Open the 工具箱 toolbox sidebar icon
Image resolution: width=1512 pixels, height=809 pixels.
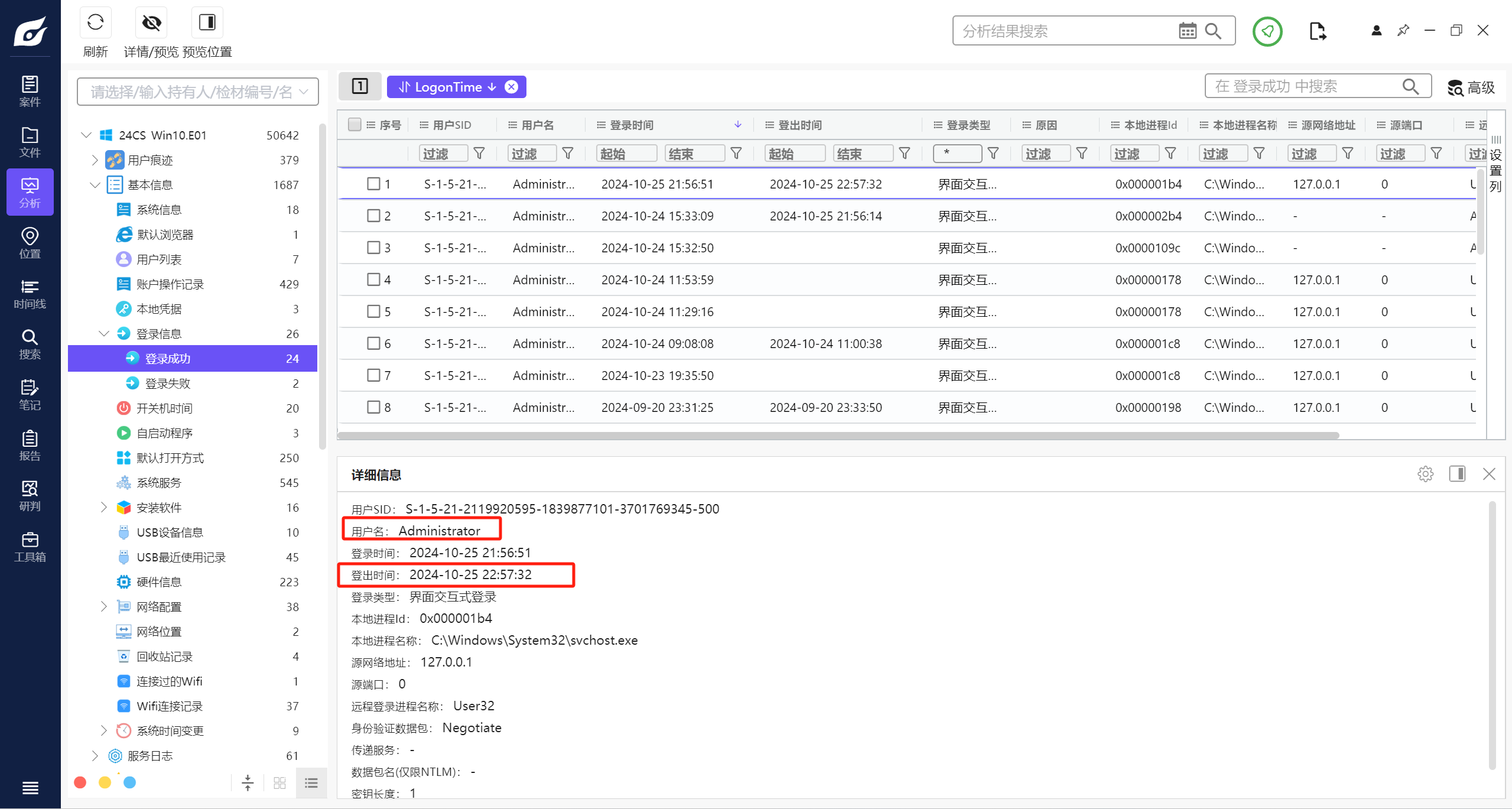(30, 547)
